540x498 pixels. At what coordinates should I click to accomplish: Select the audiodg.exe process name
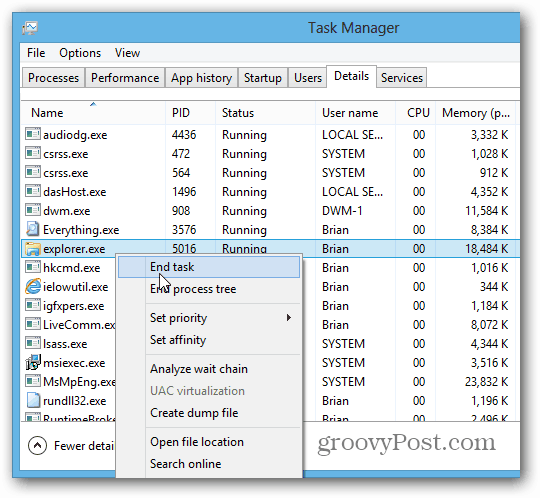75,135
